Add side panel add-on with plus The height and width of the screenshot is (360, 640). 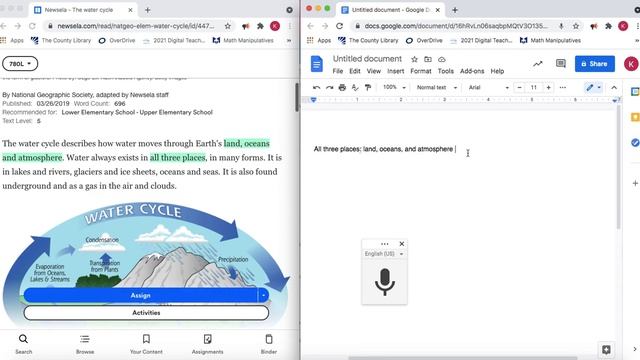coord(635,183)
